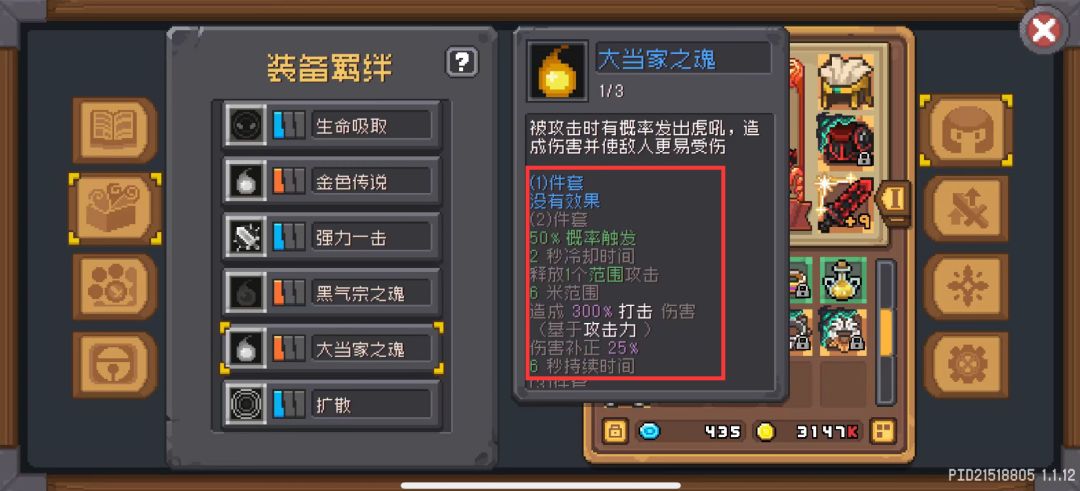Viewport: 1080px width, 491px height.
Task: Close the window with red X
Action: (x=1043, y=31)
